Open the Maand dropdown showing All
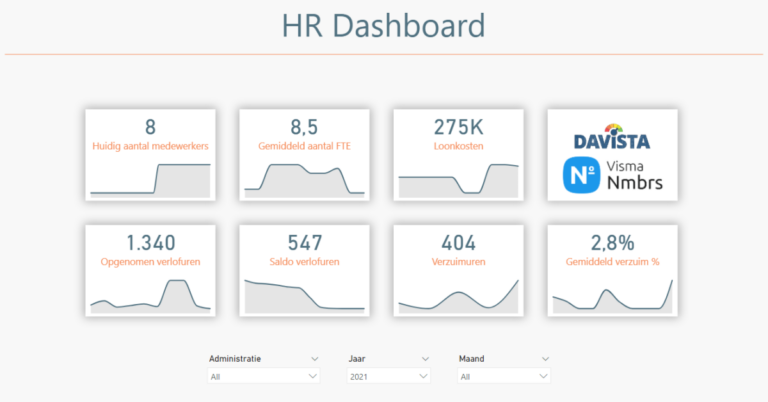This screenshot has height=402, width=768. point(504,376)
